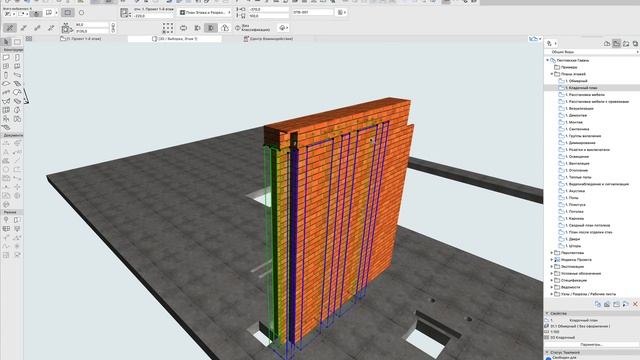
Task: Click the second icon in Navigator bottom toolbar
Action: 607,304
